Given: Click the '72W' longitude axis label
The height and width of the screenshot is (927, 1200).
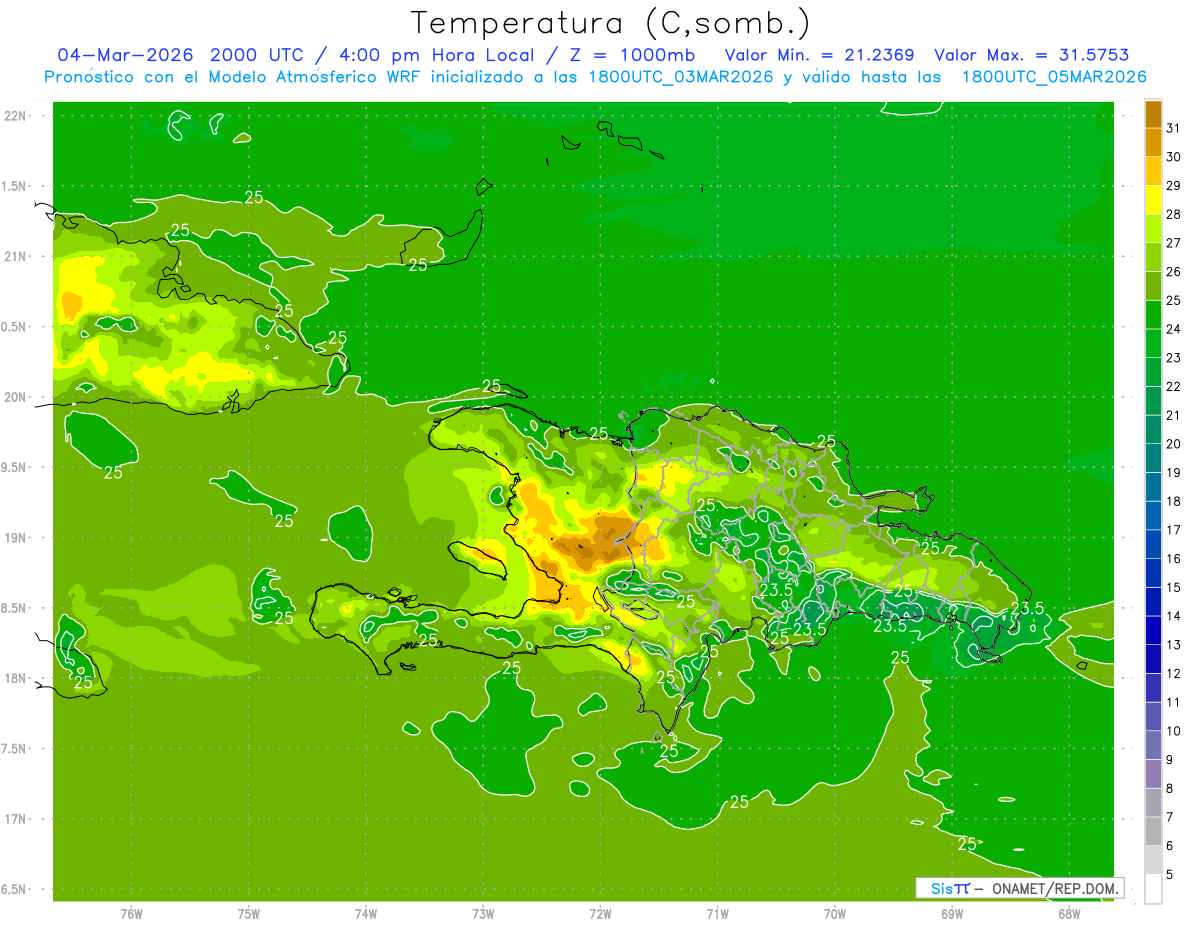Looking at the screenshot, I should coord(600,913).
